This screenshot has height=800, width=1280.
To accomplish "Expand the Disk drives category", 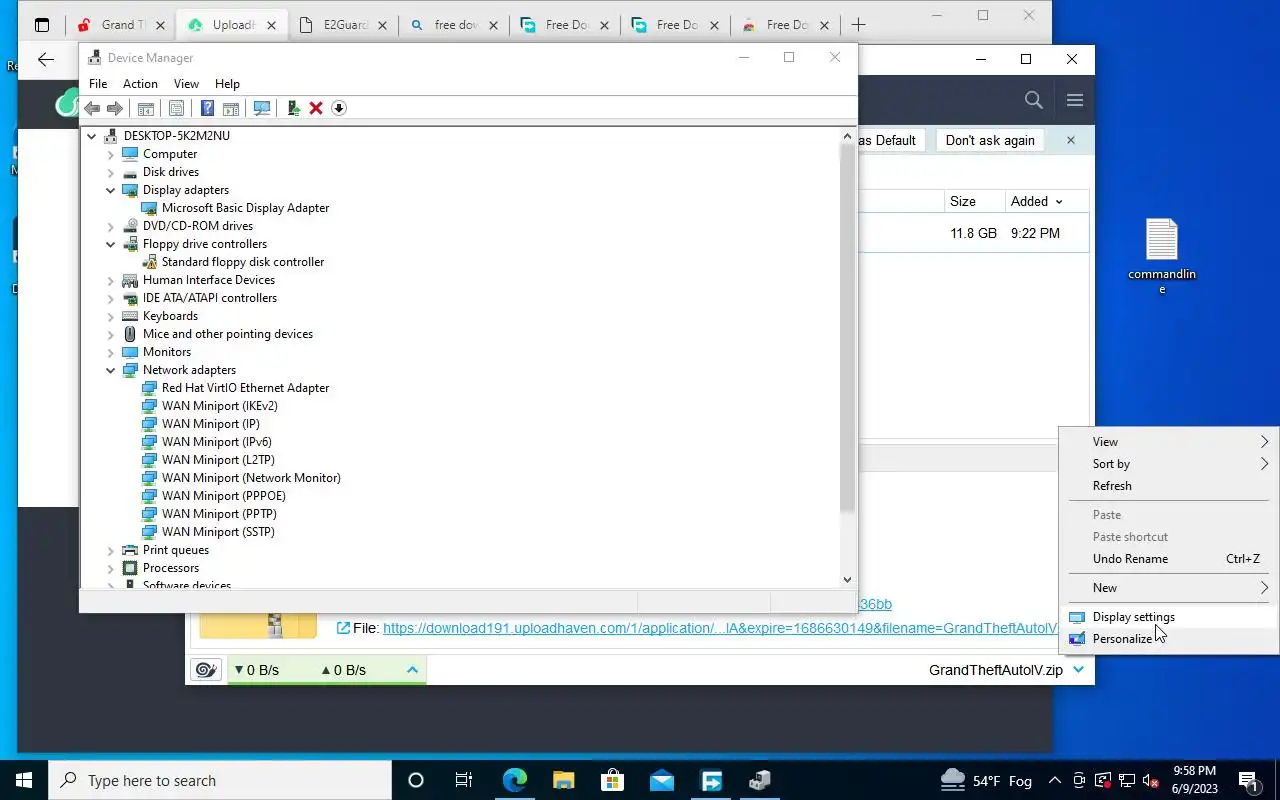I will (111, 172).
